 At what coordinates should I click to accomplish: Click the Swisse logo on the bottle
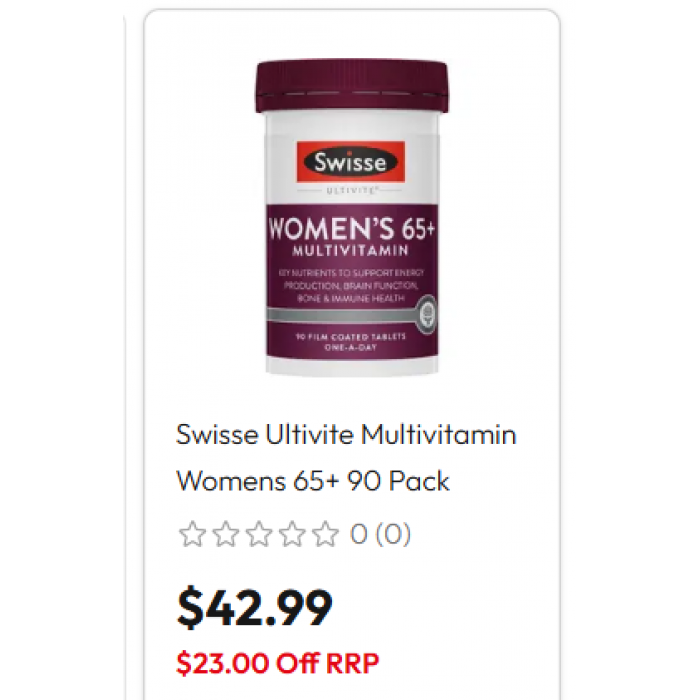(351, 162)
